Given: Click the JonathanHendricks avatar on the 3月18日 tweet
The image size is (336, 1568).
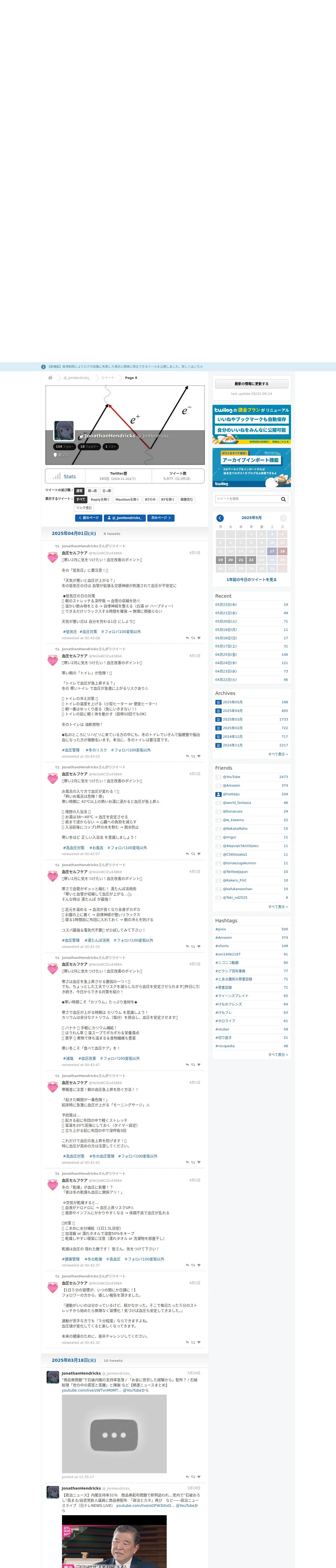Looking at the screenshot, I should (x=53, y=1377).
